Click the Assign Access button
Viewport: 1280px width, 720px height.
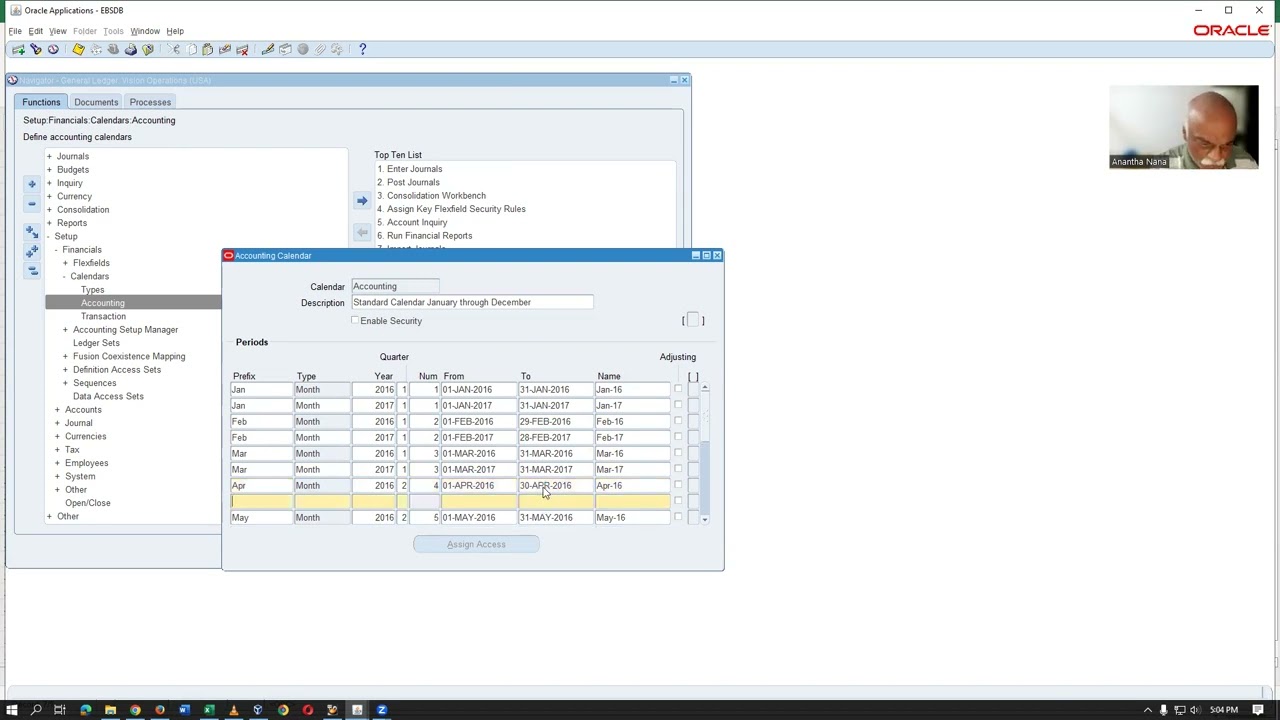click(x=476, y=544)
